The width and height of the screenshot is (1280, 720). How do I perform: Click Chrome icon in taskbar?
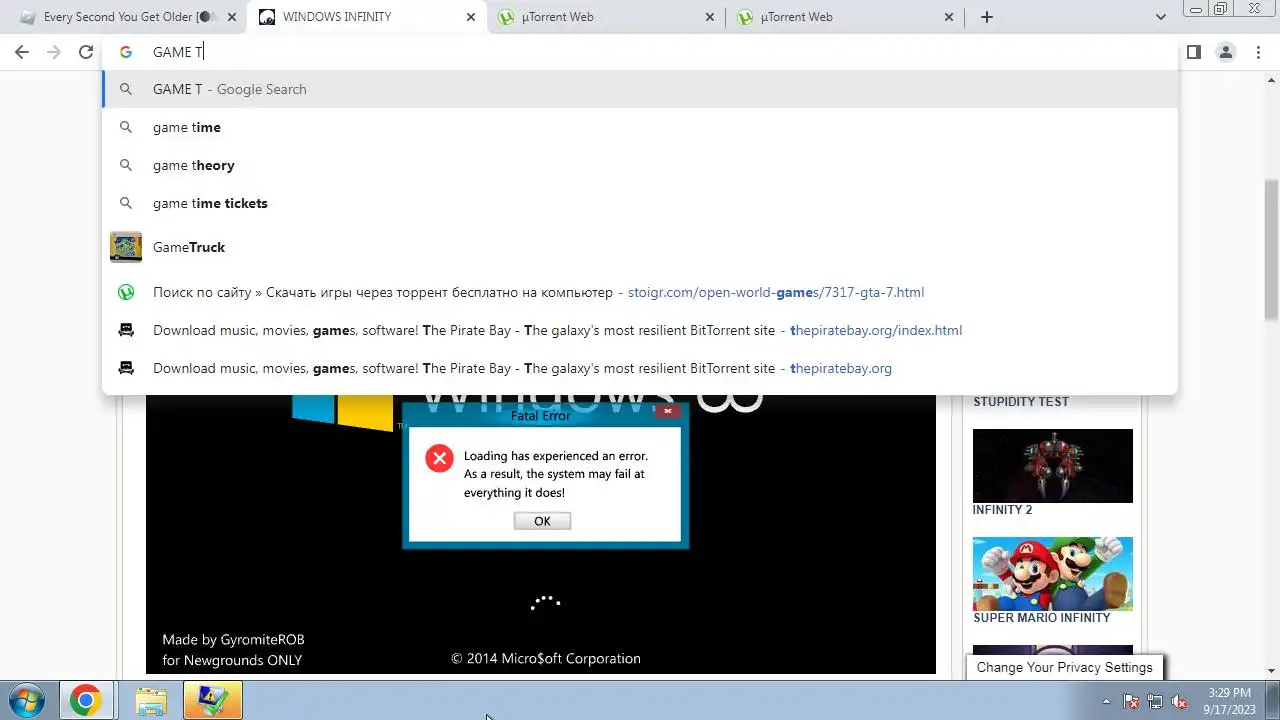tap(85, 700)
